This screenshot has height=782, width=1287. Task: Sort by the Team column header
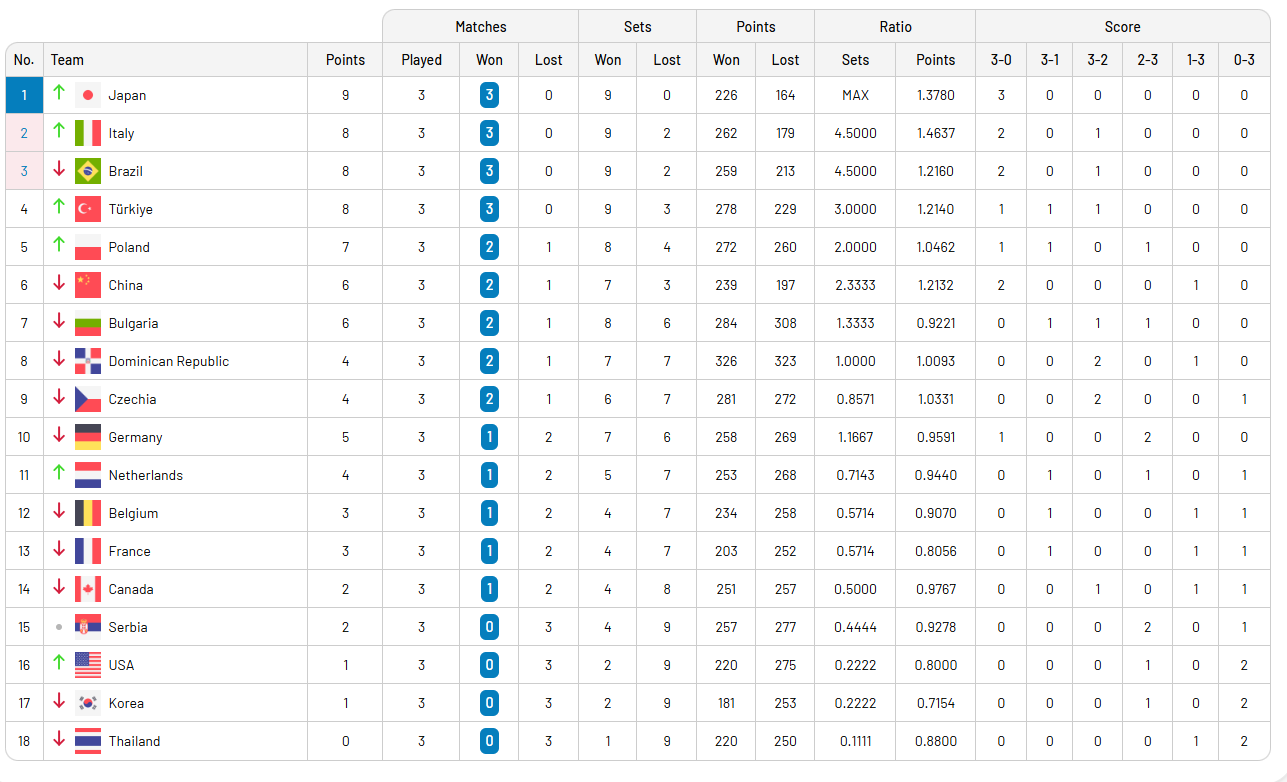point(68,60)
